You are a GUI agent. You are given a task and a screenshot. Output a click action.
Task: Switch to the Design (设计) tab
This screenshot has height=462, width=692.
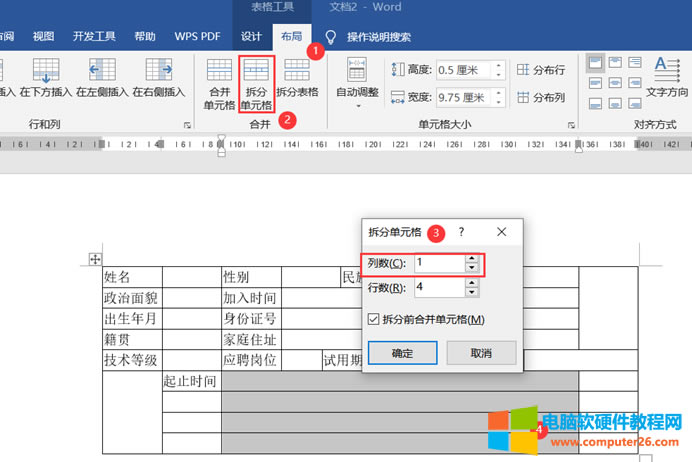coord(251,37)
